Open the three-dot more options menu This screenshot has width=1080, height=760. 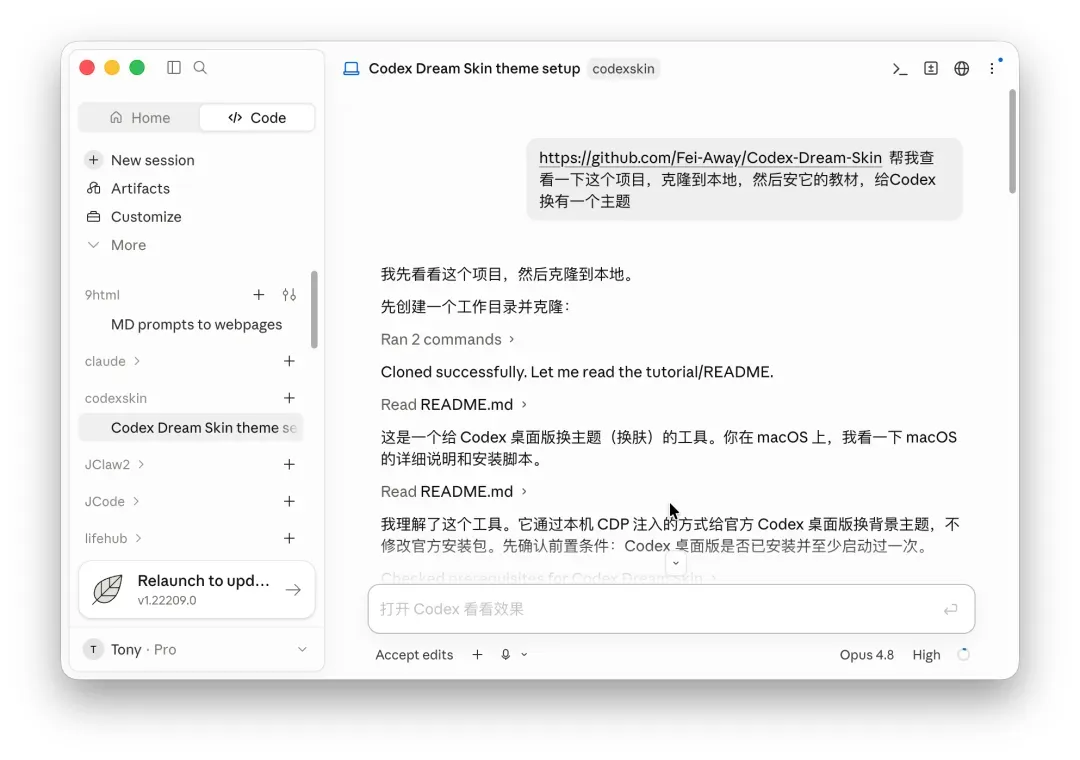pyautogui.click(x=993, y=68)
